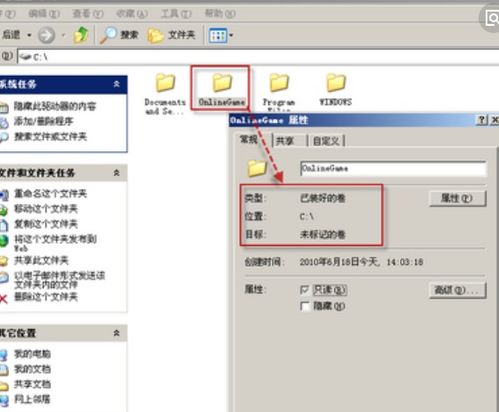Image resolution: width=499 pixels, height=412 pixels.
Task: Toggle the Hidden attribute checkbox
Action: click(305, 306)
